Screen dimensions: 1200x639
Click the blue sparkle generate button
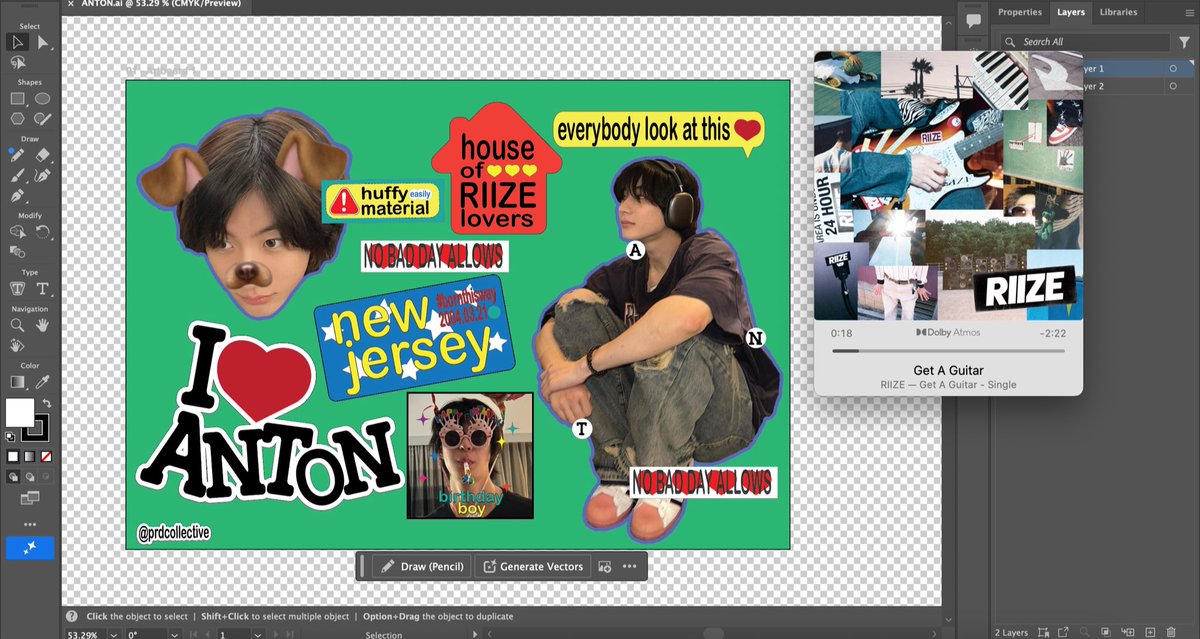click(30, 548)
